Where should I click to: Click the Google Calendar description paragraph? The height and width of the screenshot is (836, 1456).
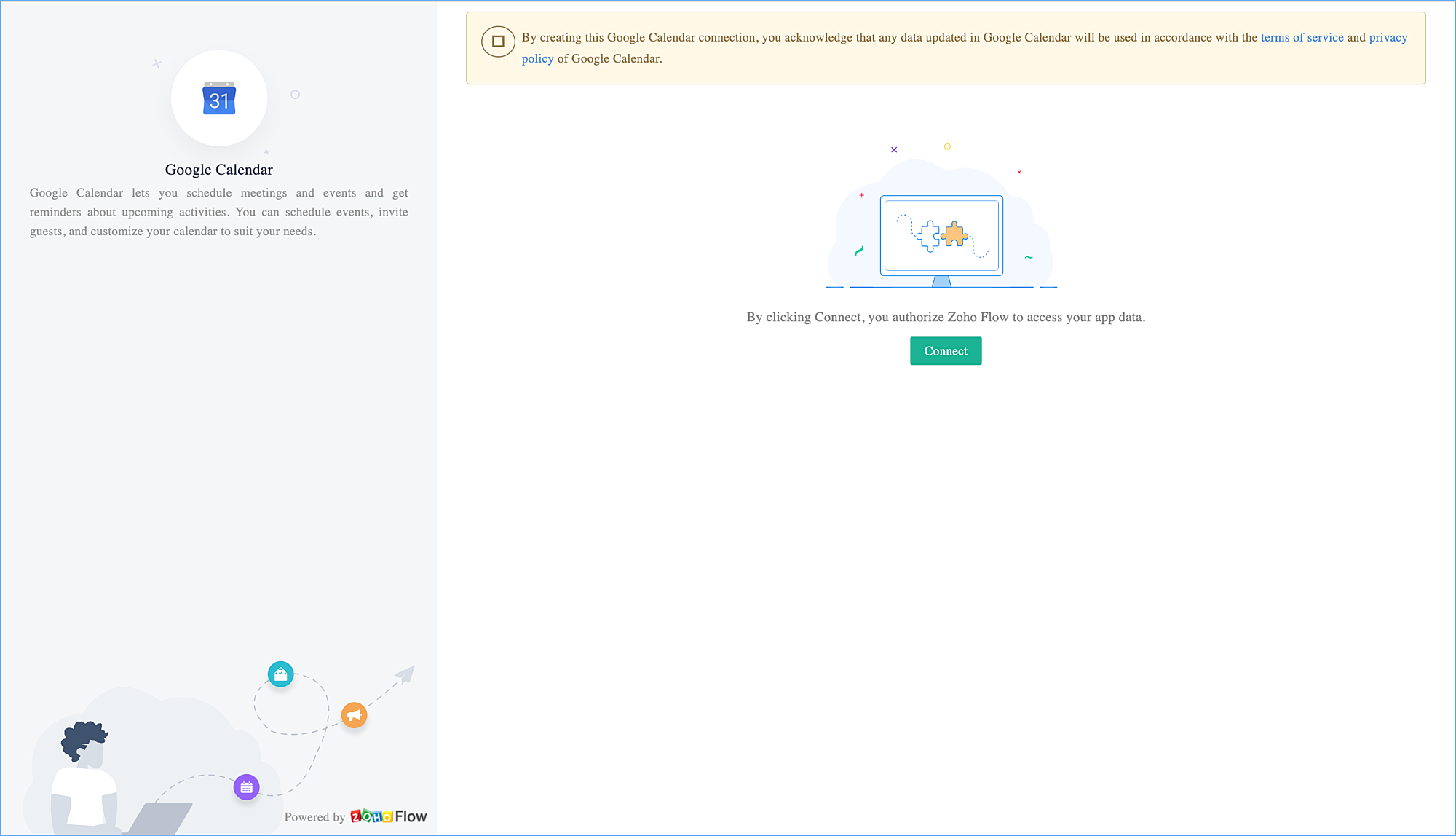(x=218, y=212)
